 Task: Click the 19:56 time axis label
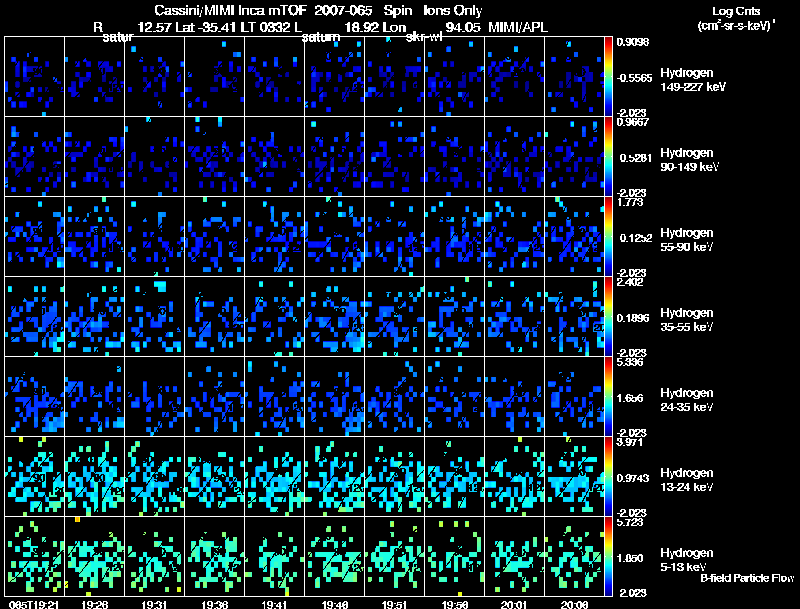coord(455,605)
